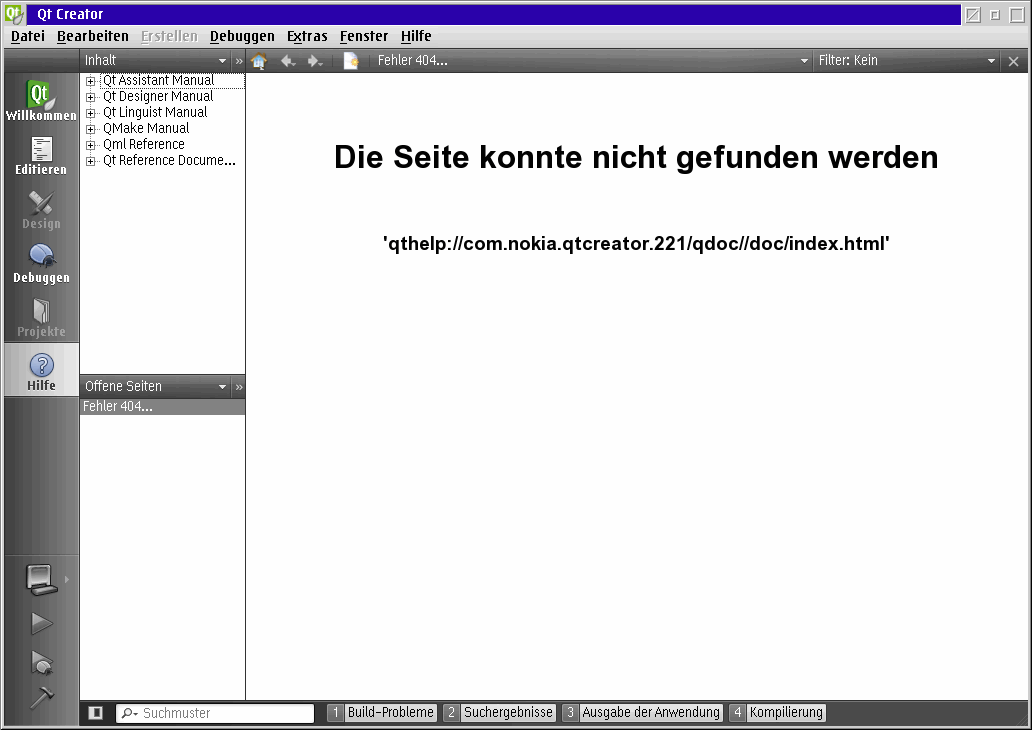
Task: Expand the QMake Manual node
Action: (91, 129)
